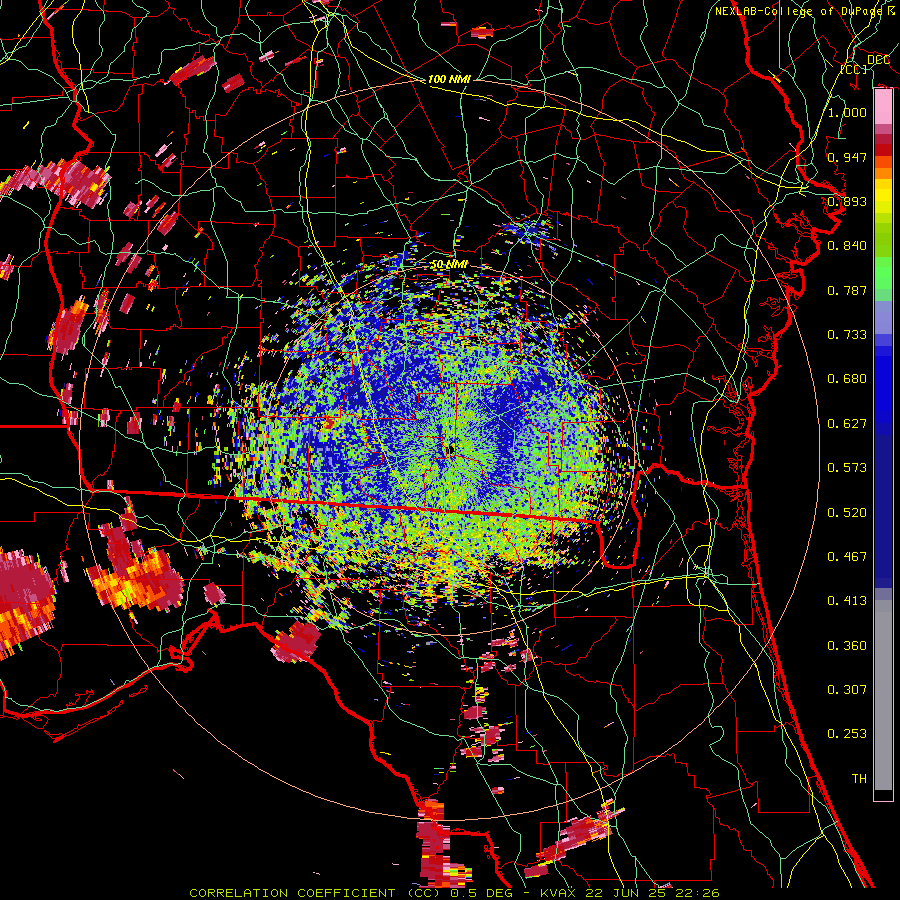Select the 0.360 scale value
The image size is (900, 900).
coord(847,646)
